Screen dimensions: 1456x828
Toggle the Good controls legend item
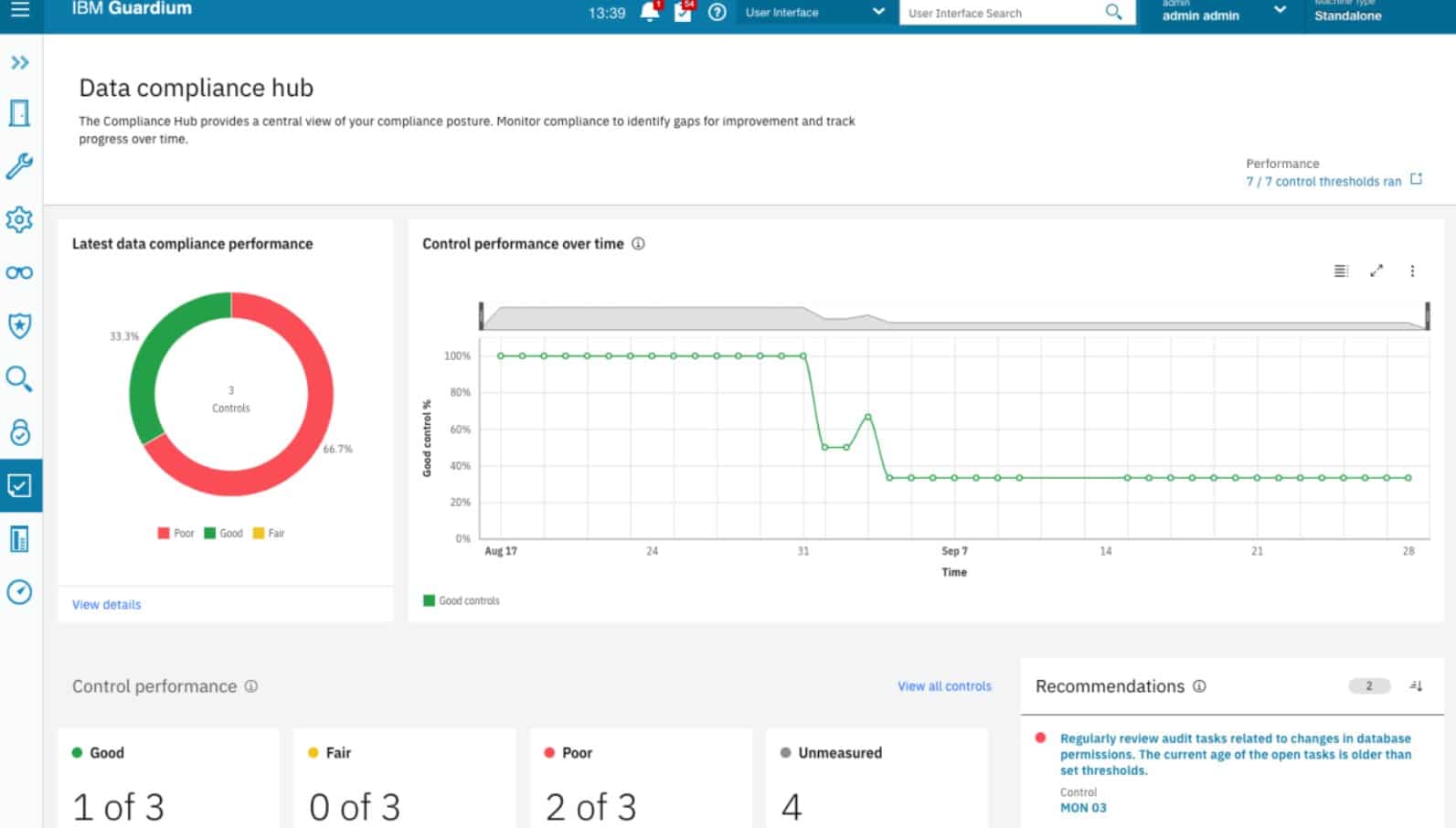click(x=462, y=600)
